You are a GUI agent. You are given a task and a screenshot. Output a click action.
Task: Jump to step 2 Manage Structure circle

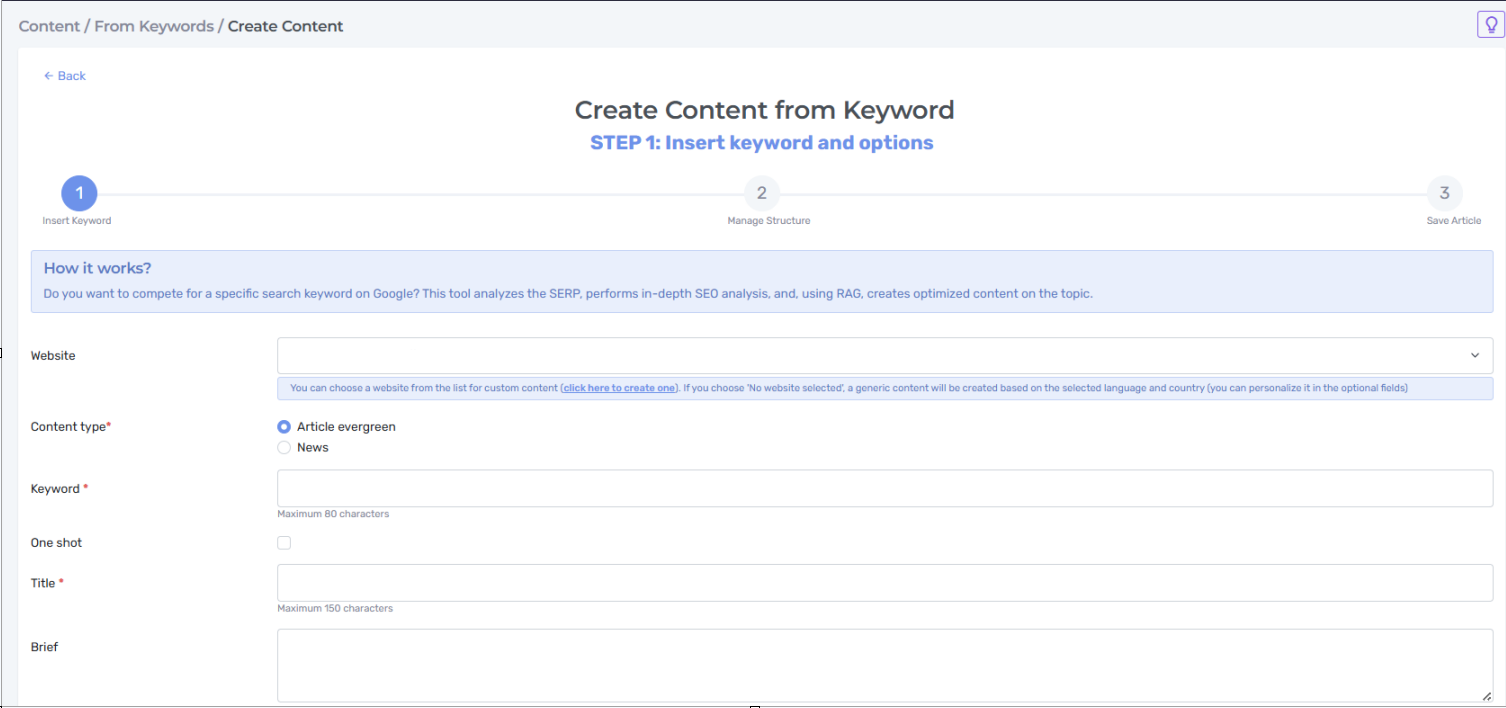tap(762, 194)
